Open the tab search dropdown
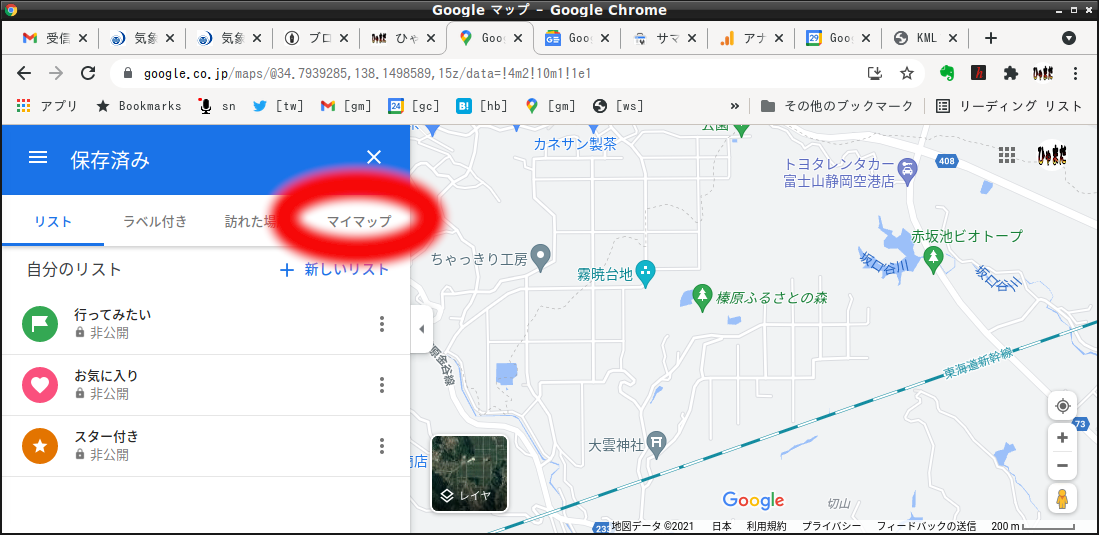Screen dimensions: 1099x535 [1068, 39]
